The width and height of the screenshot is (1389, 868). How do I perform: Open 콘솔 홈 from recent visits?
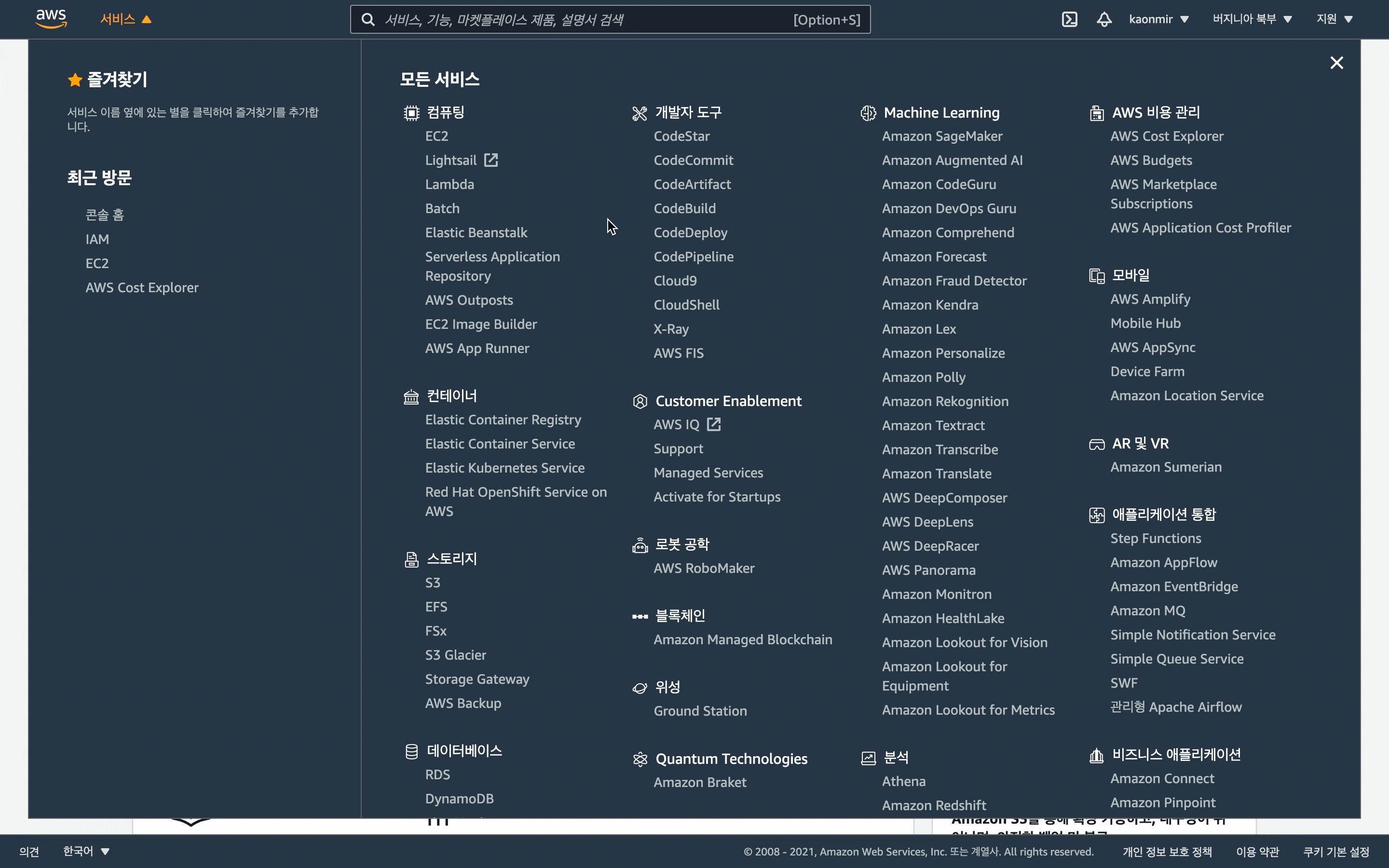click(105, 215)
